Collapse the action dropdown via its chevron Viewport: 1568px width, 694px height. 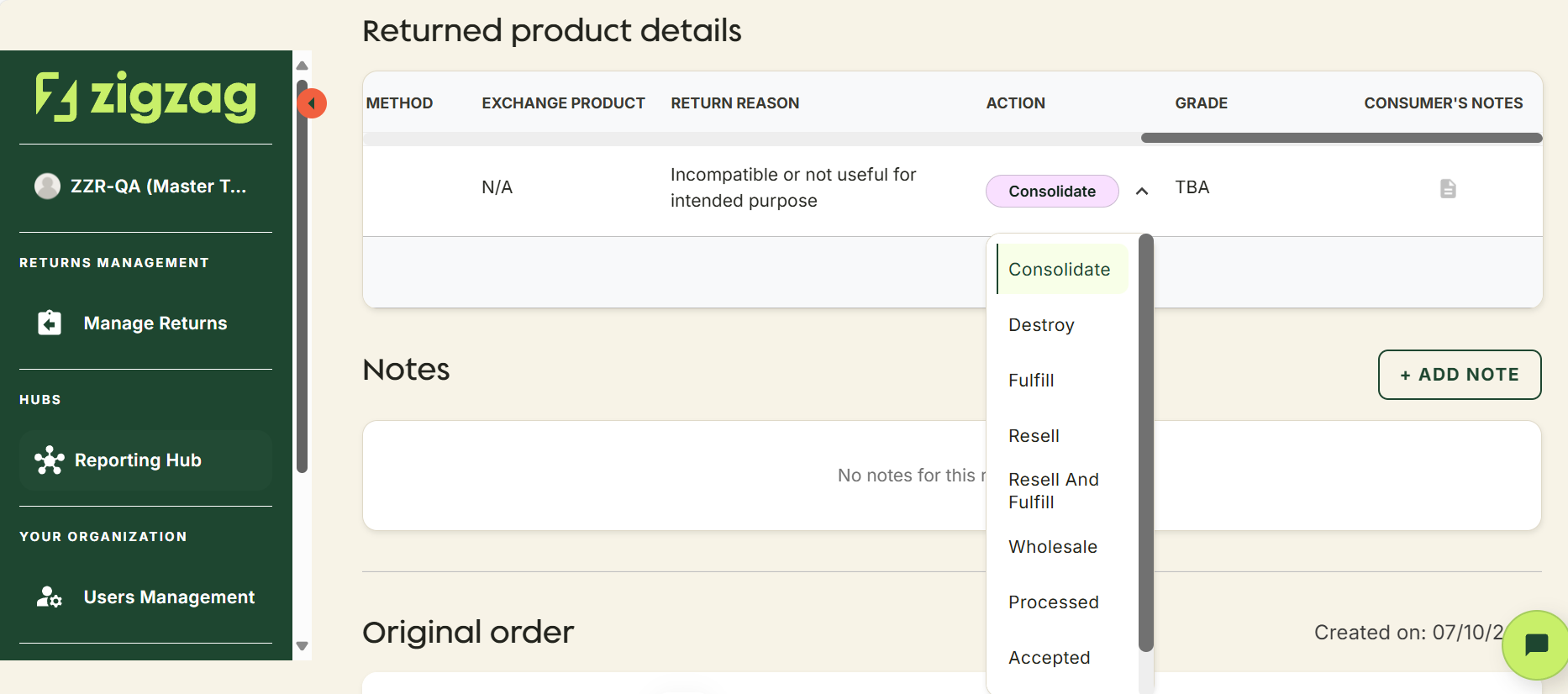tap(1142, 191)
